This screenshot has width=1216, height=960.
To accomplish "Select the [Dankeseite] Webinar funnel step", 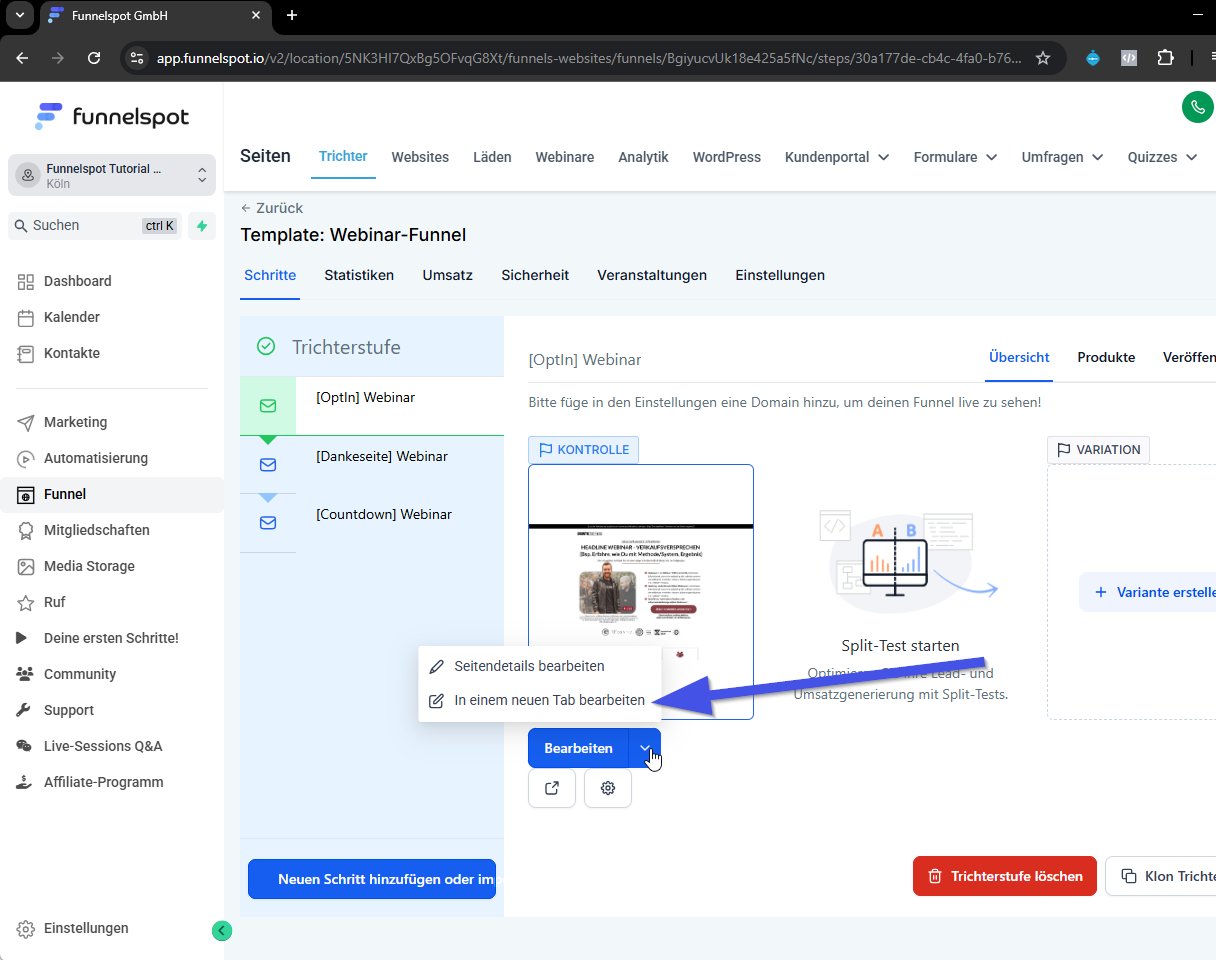I will point(372,464).
